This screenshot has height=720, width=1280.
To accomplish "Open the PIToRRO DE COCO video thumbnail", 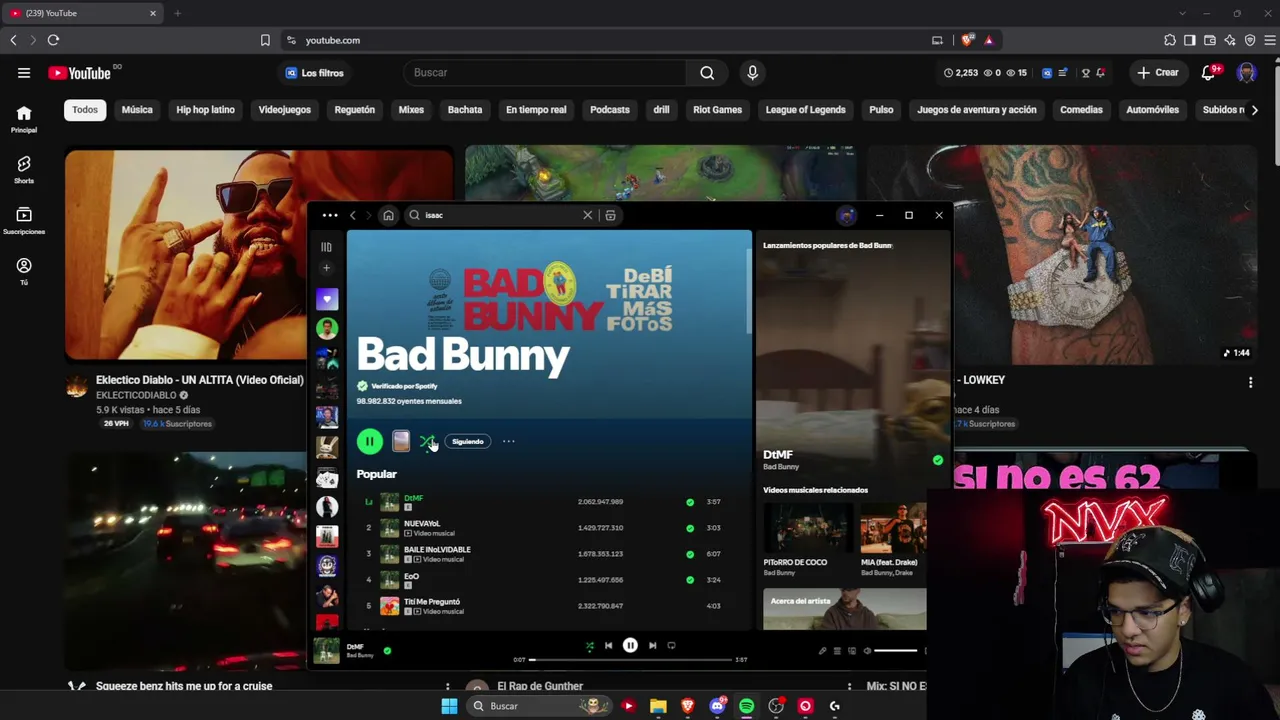I will (808, 528).
